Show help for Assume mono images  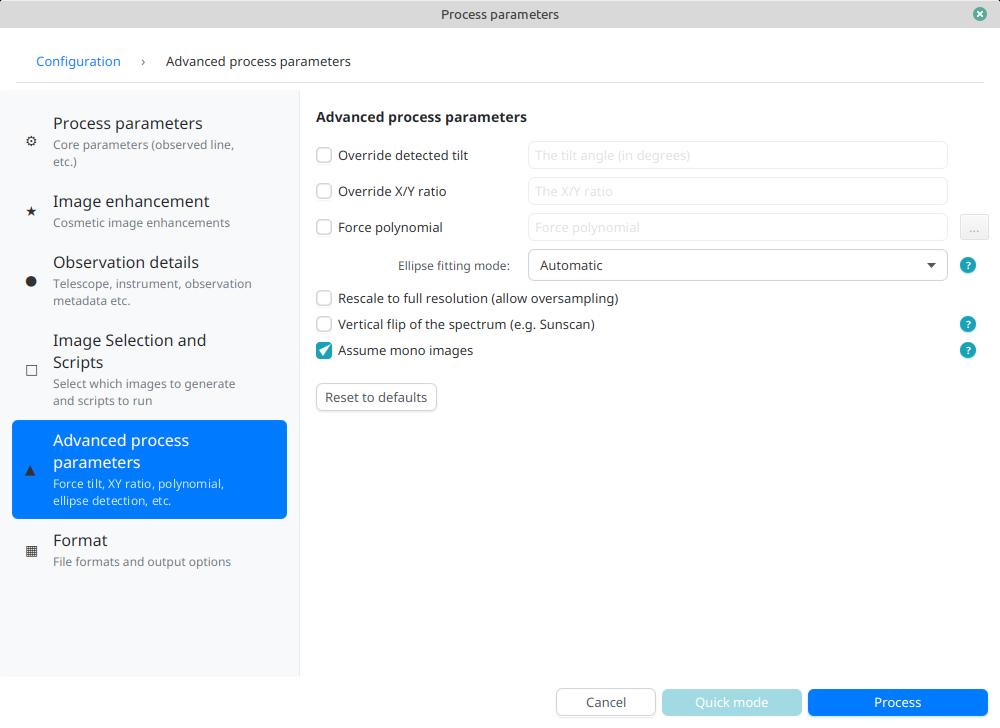coord(967,350)
